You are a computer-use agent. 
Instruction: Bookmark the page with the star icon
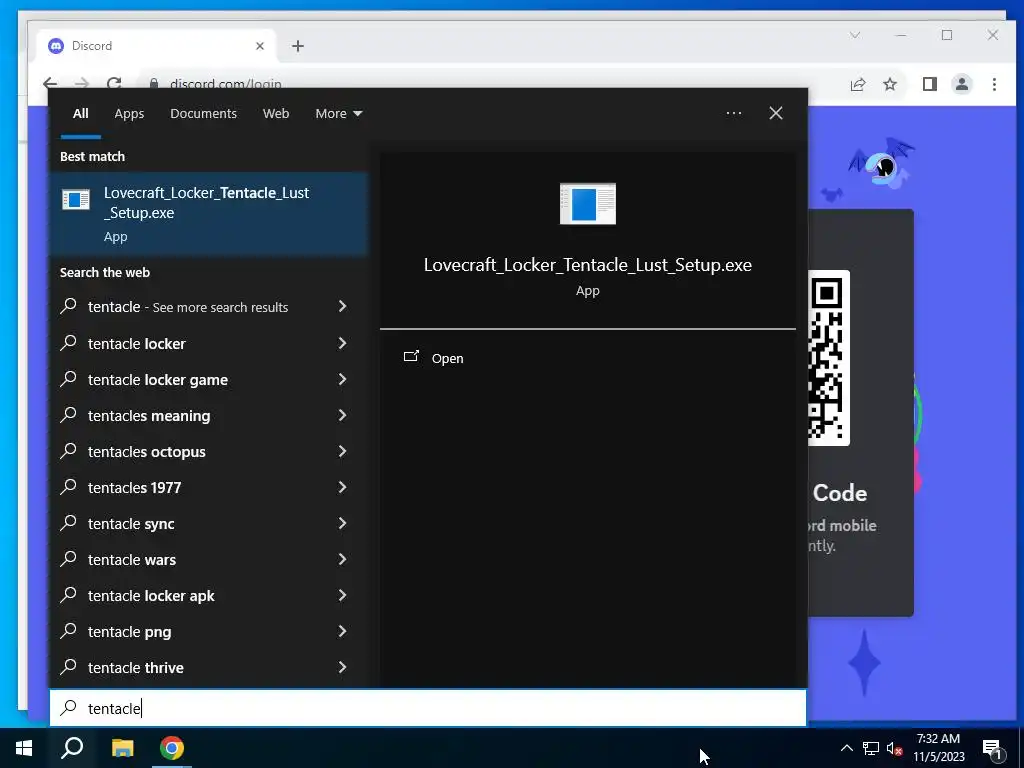point(889,84)
